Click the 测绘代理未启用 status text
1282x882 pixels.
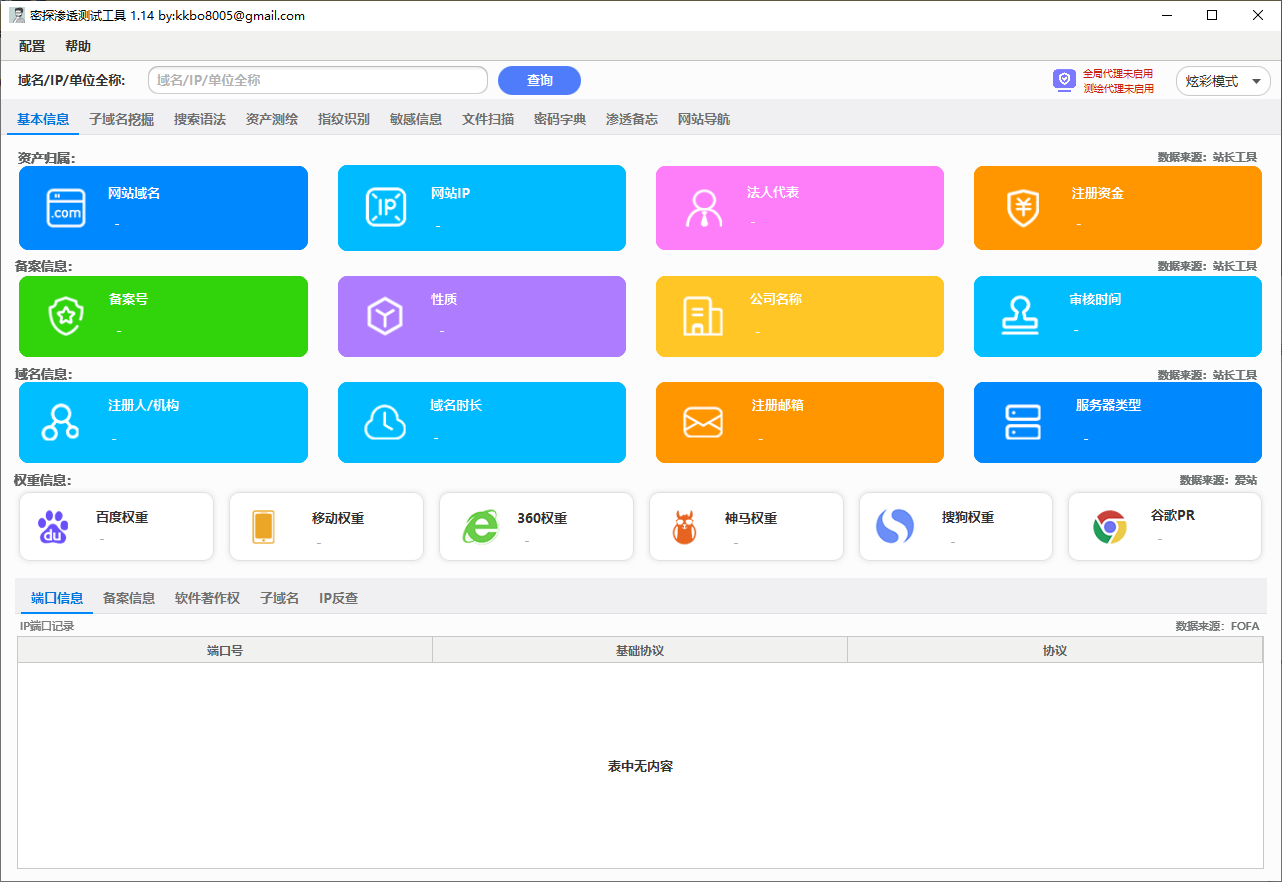(x=1118, y=88)
